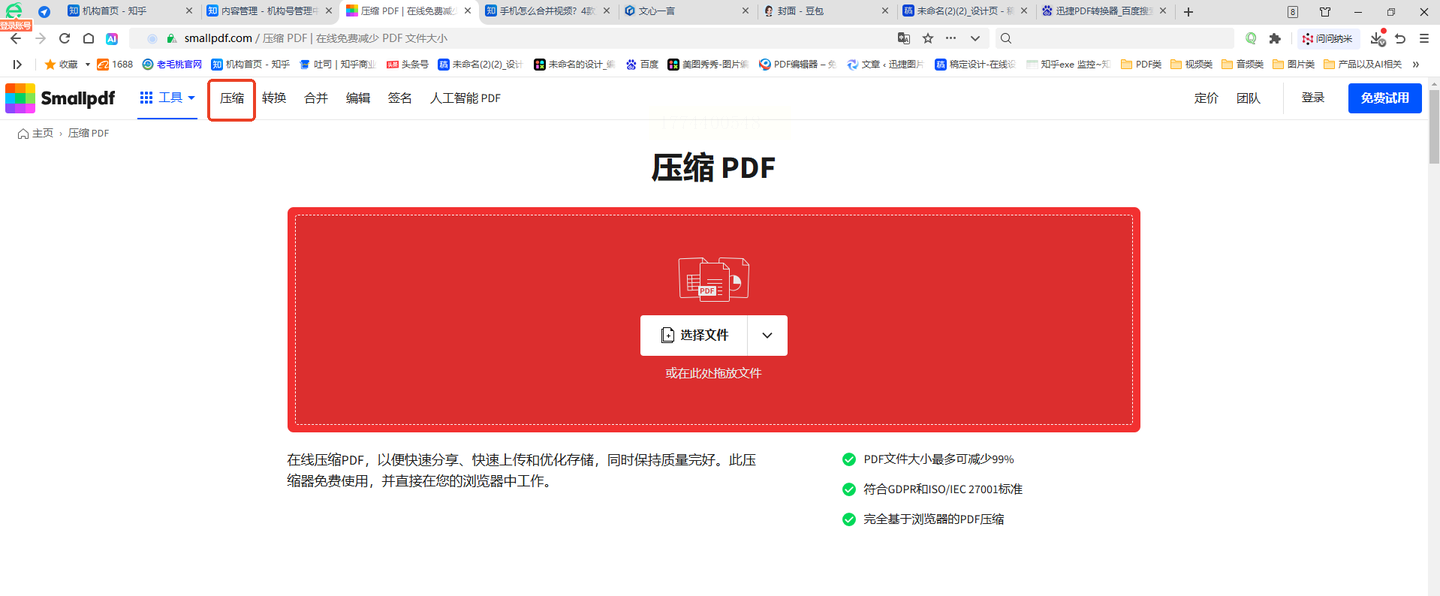
Task: Select 合并 in Smallpdf navigation
Action: pos(316,98)
